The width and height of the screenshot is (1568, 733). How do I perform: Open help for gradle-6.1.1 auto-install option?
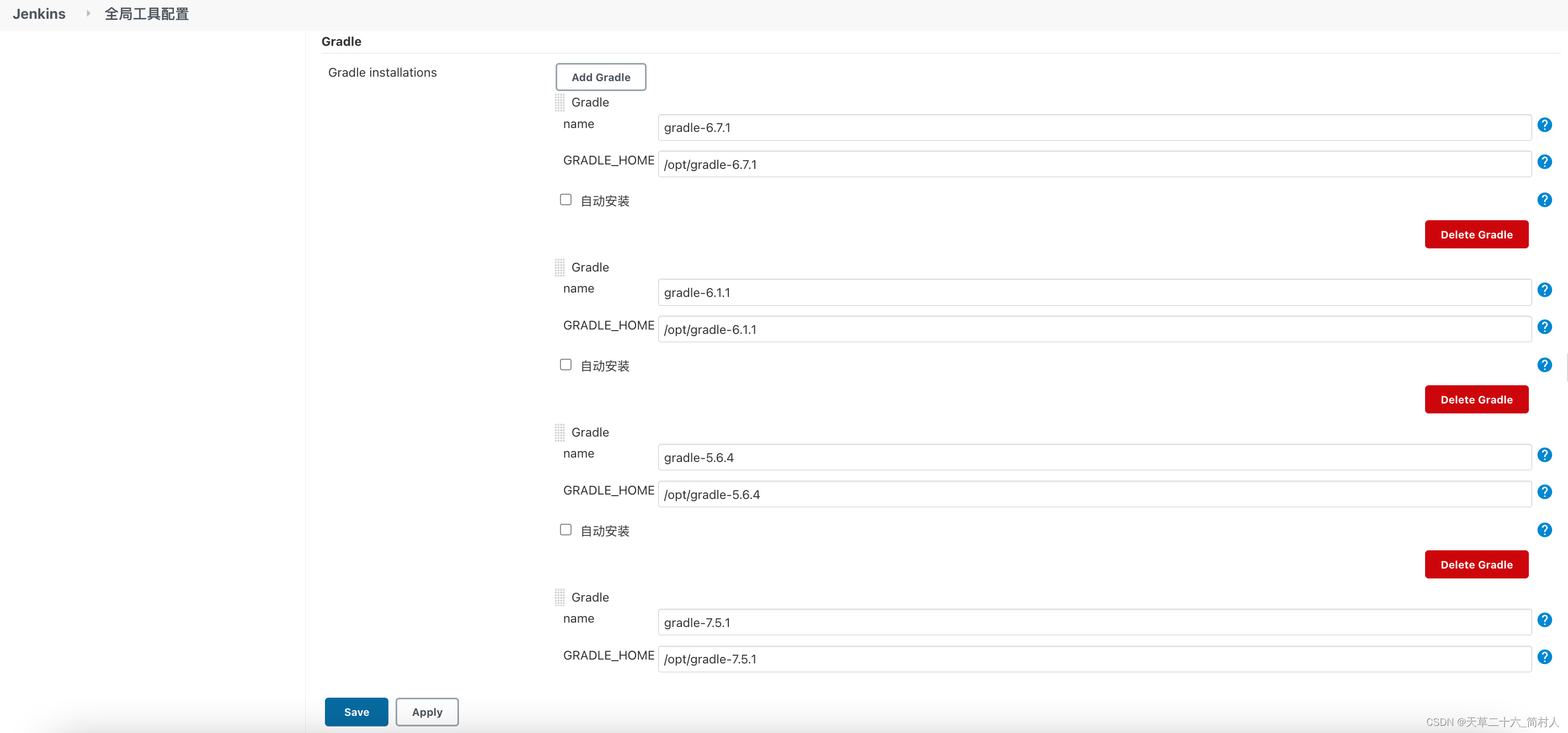click(1544, 365)
